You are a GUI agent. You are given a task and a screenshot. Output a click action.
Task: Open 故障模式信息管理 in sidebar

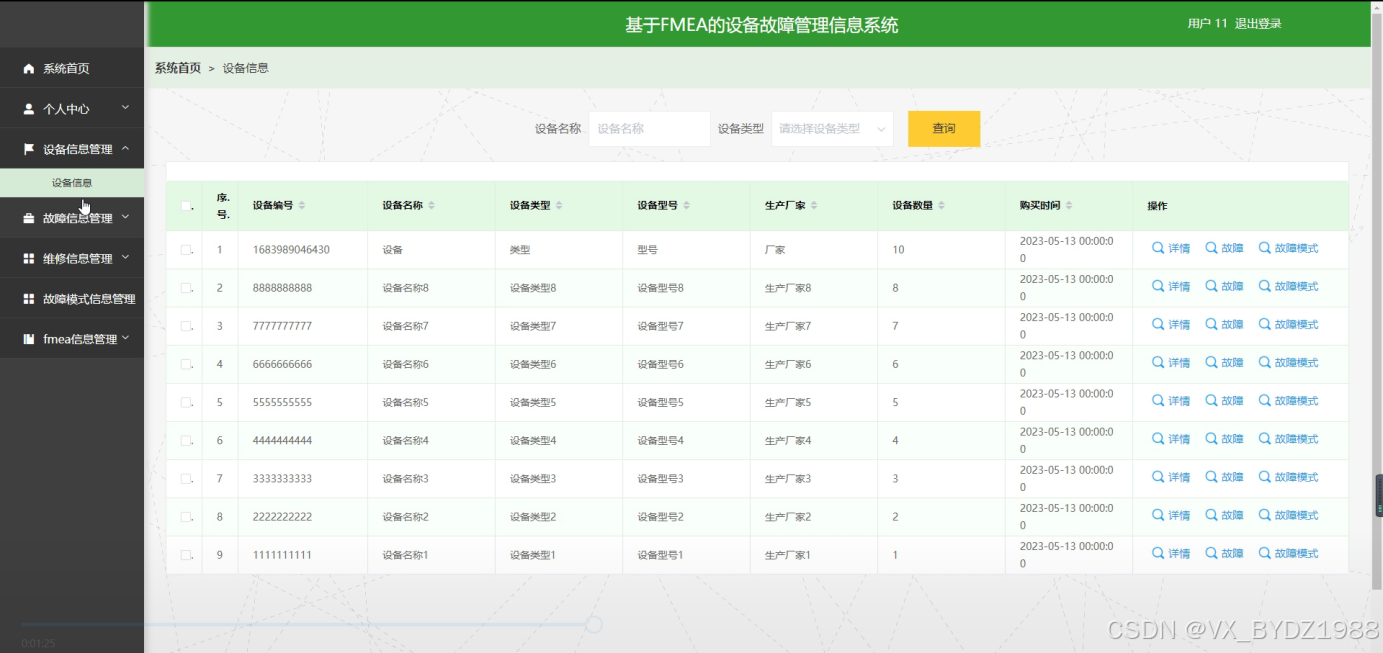72,299
